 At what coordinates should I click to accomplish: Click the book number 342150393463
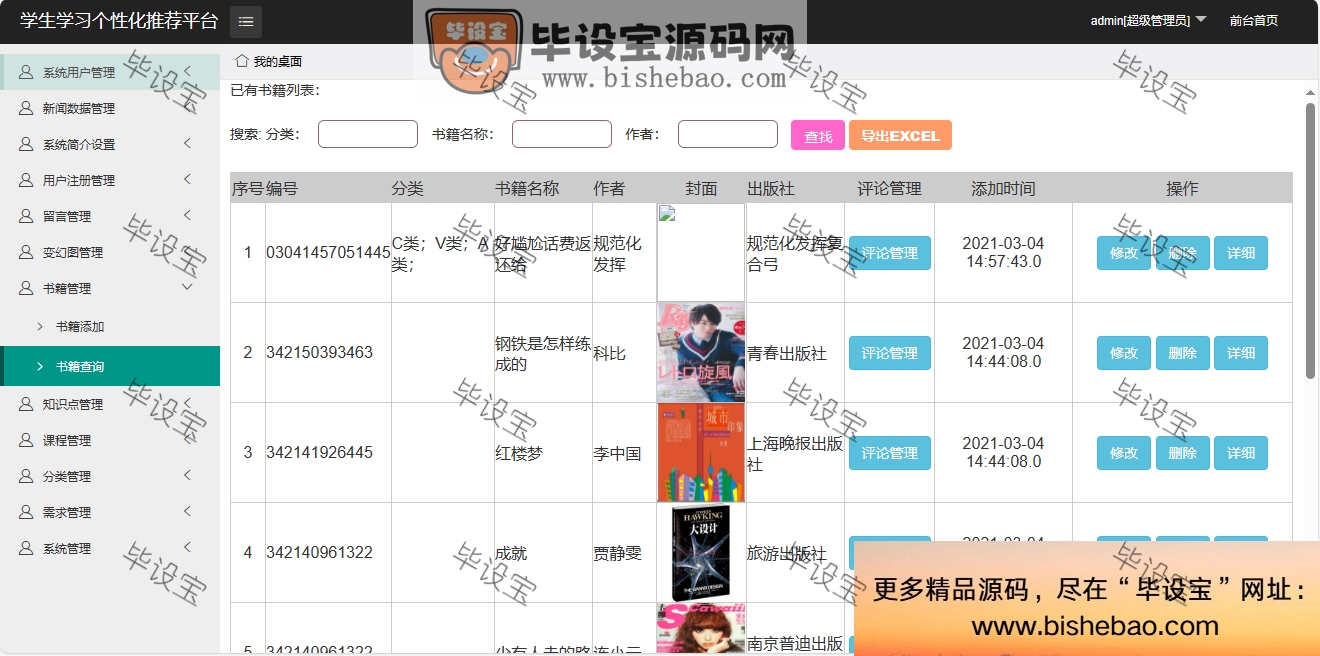(x=319, y=353)
